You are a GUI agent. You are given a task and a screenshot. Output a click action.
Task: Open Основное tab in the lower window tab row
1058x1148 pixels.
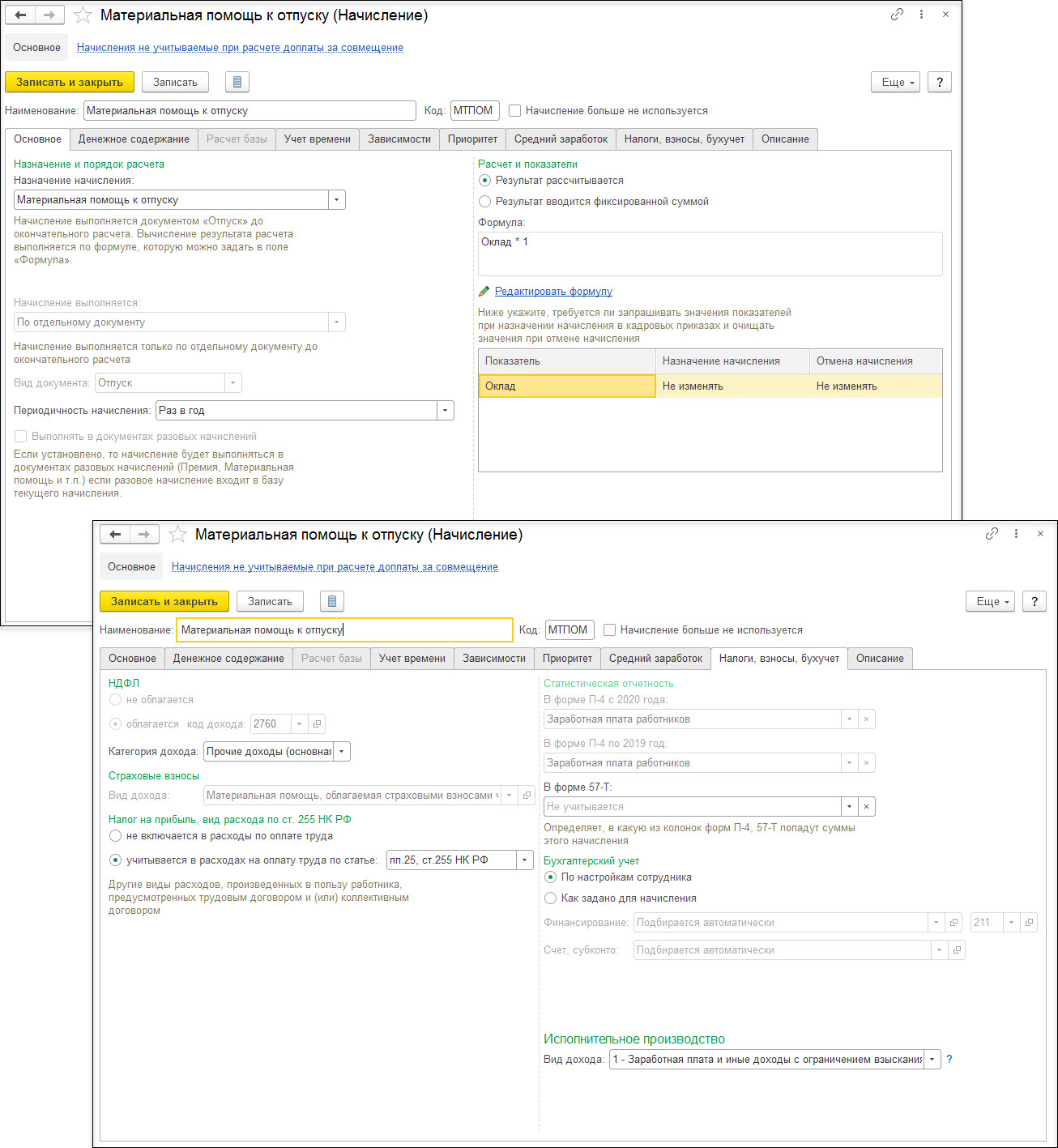[x=132, y=659]
